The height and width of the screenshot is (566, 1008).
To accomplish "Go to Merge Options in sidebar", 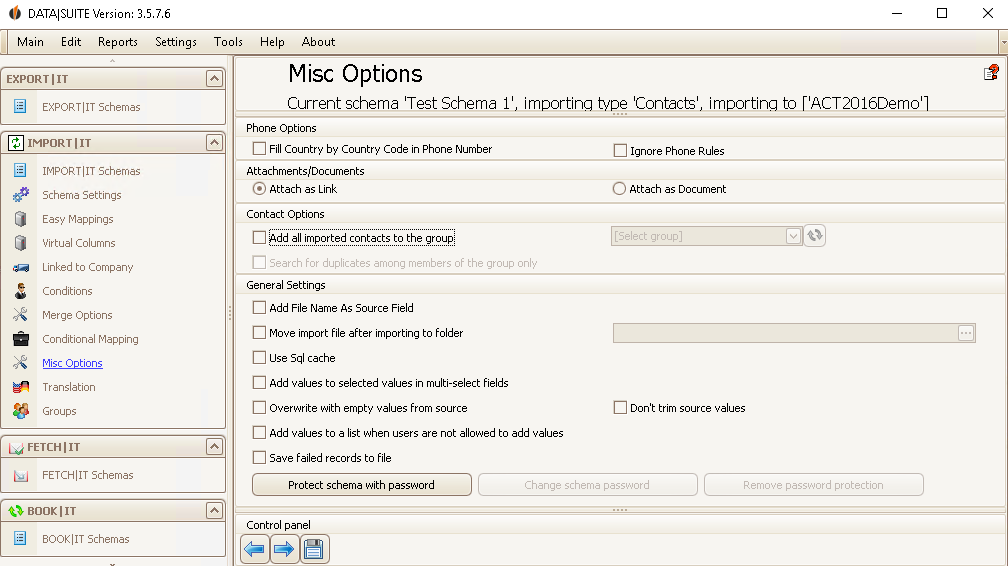I will coord(77,315).
